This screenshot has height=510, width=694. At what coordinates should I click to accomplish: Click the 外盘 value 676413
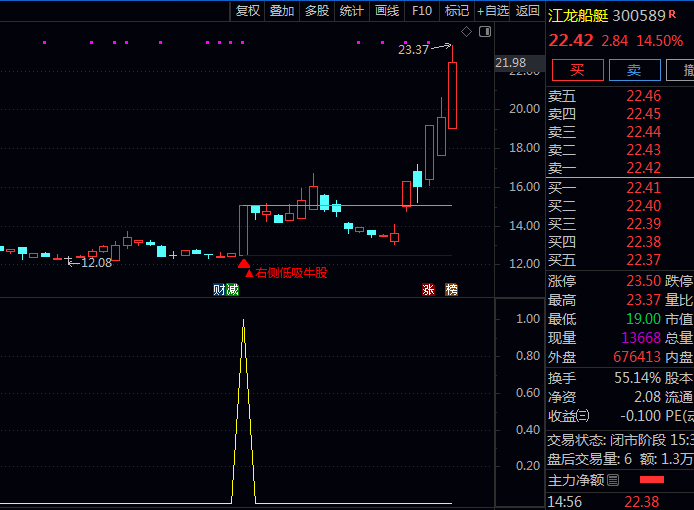coord(637,357)
